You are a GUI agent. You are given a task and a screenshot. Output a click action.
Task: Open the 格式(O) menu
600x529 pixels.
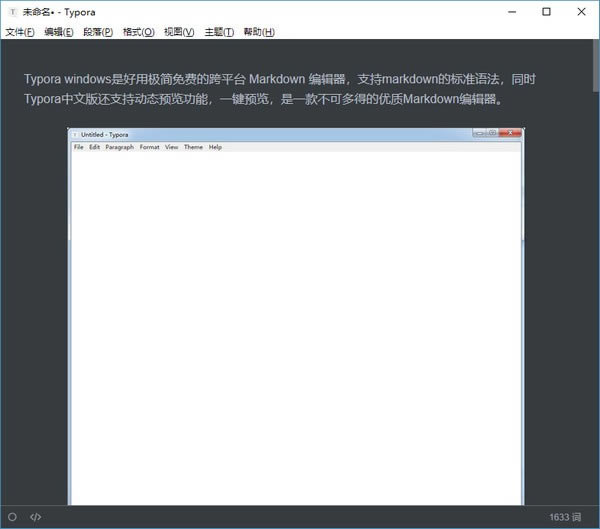tap(138, 32)
